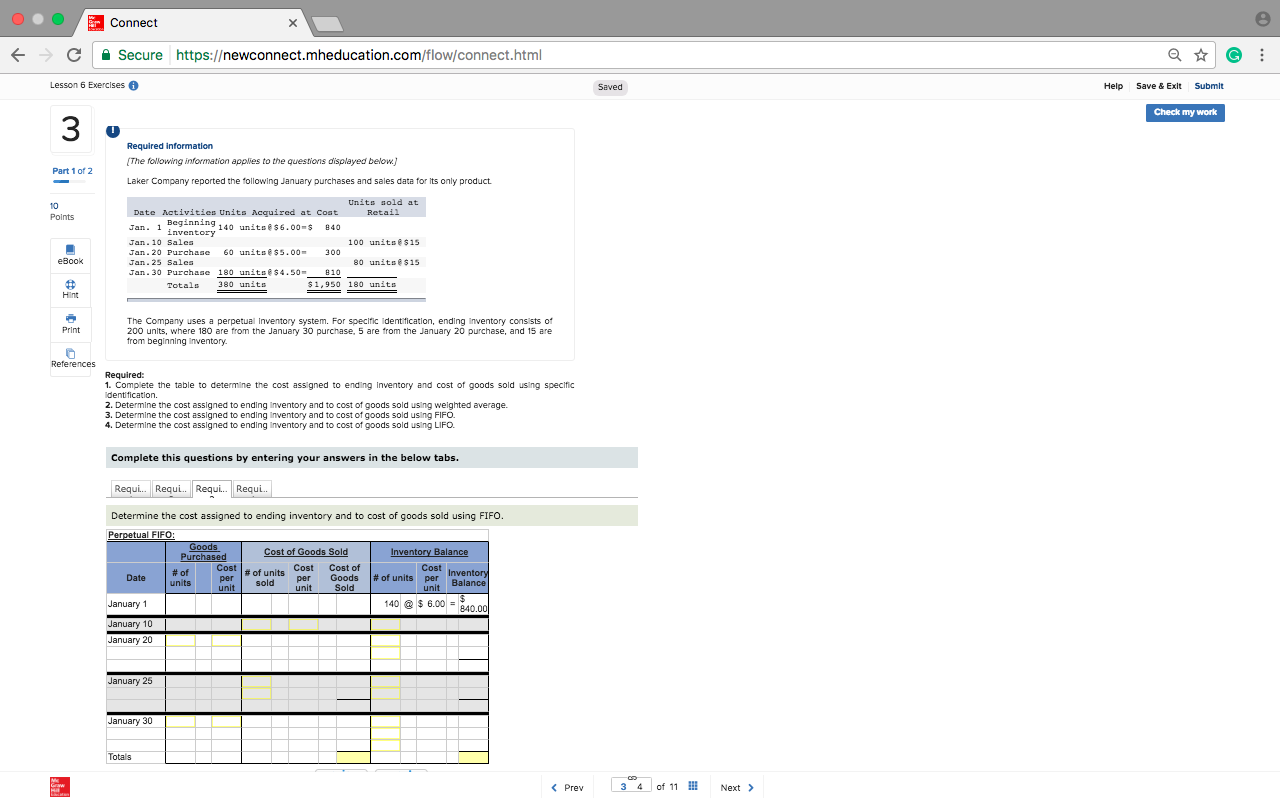Go to the Next question

pyautogui.click(x=736, y=787)
